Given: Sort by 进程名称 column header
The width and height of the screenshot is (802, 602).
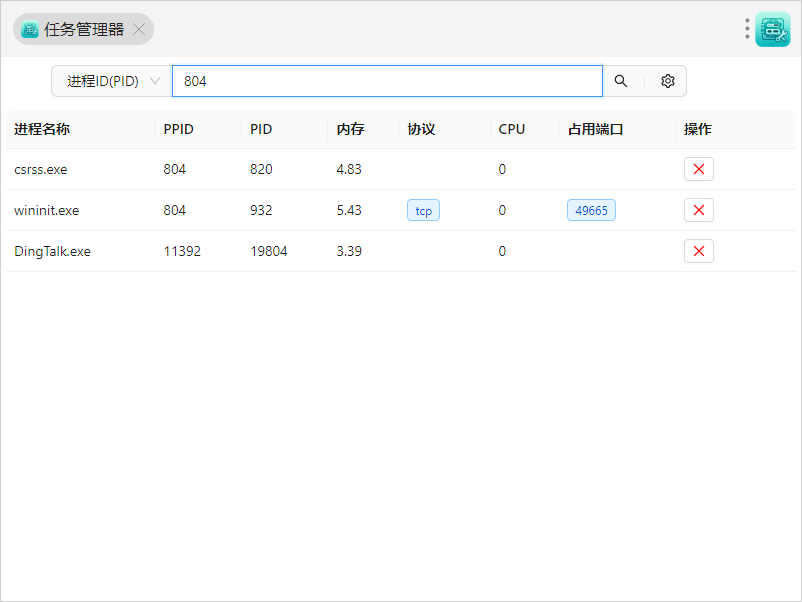Looking at the screenshot, I should [x=42, y=129].
